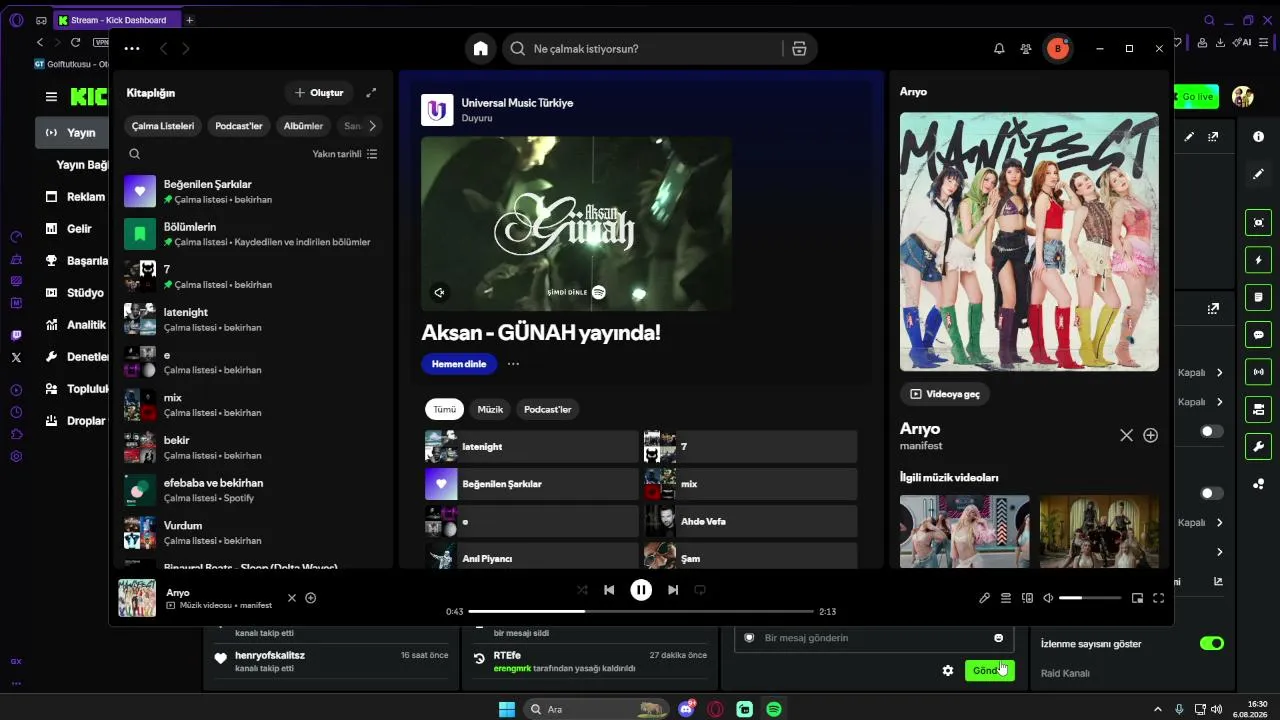The image size is (1280, 720).
Task: Click the Go live button
Action: point(1195,97)
